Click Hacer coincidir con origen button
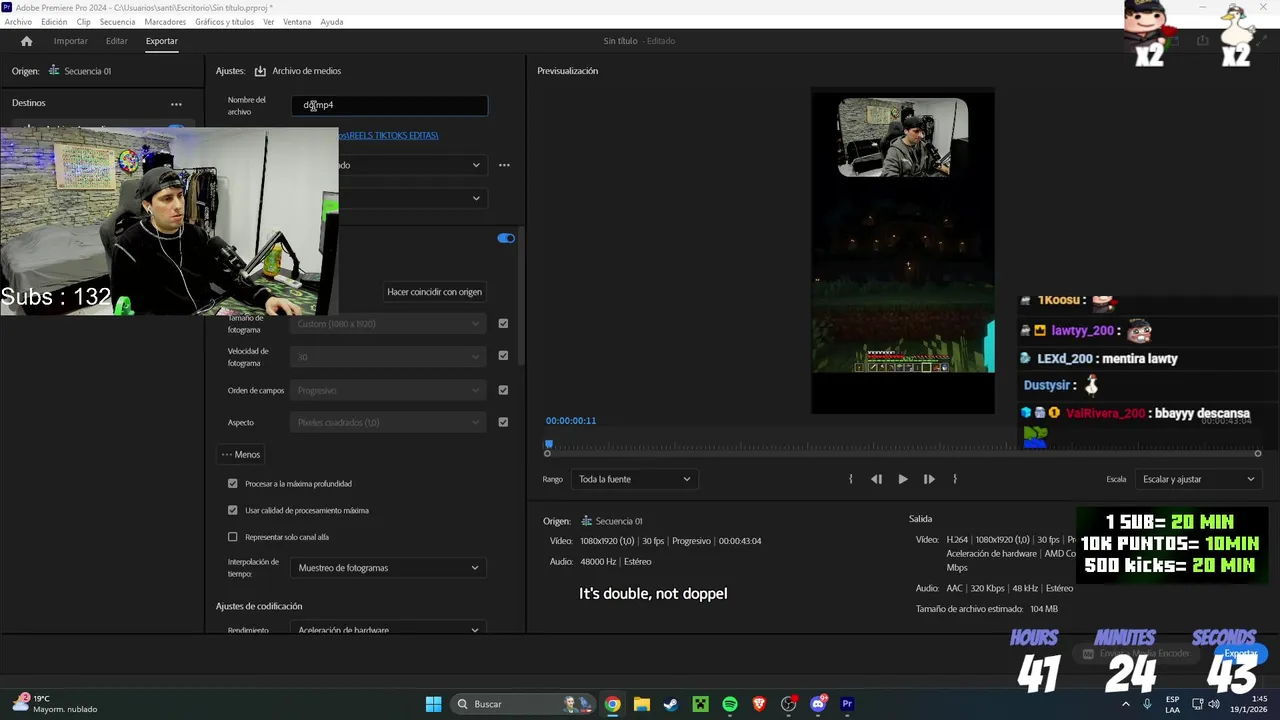This screenshot has height=720, width=1280. pos(434,292)
